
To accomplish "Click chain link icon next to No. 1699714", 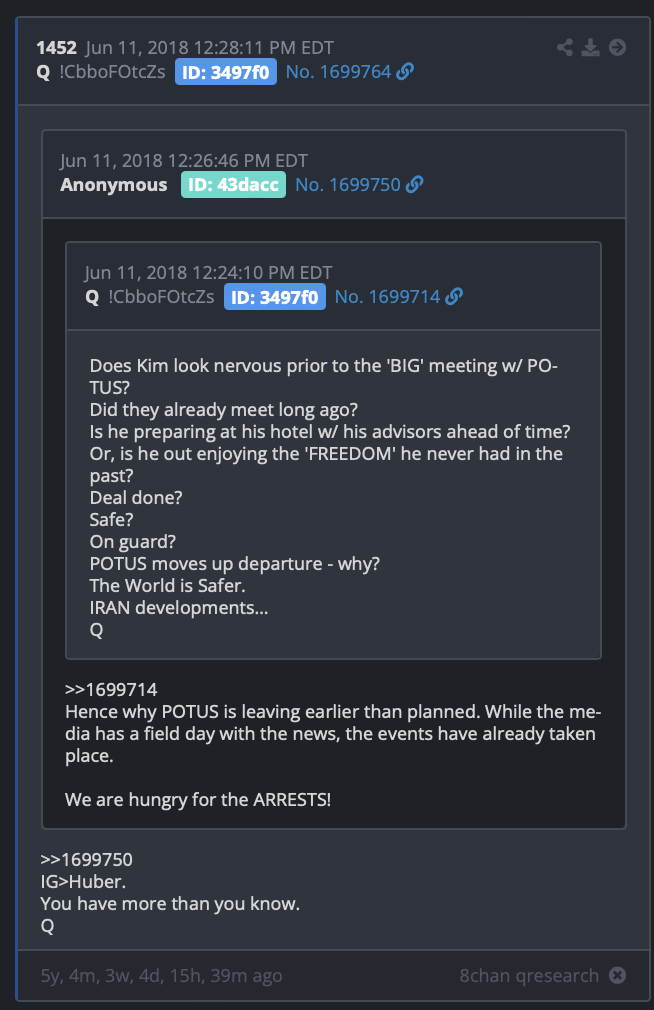I will click(454, 296).
